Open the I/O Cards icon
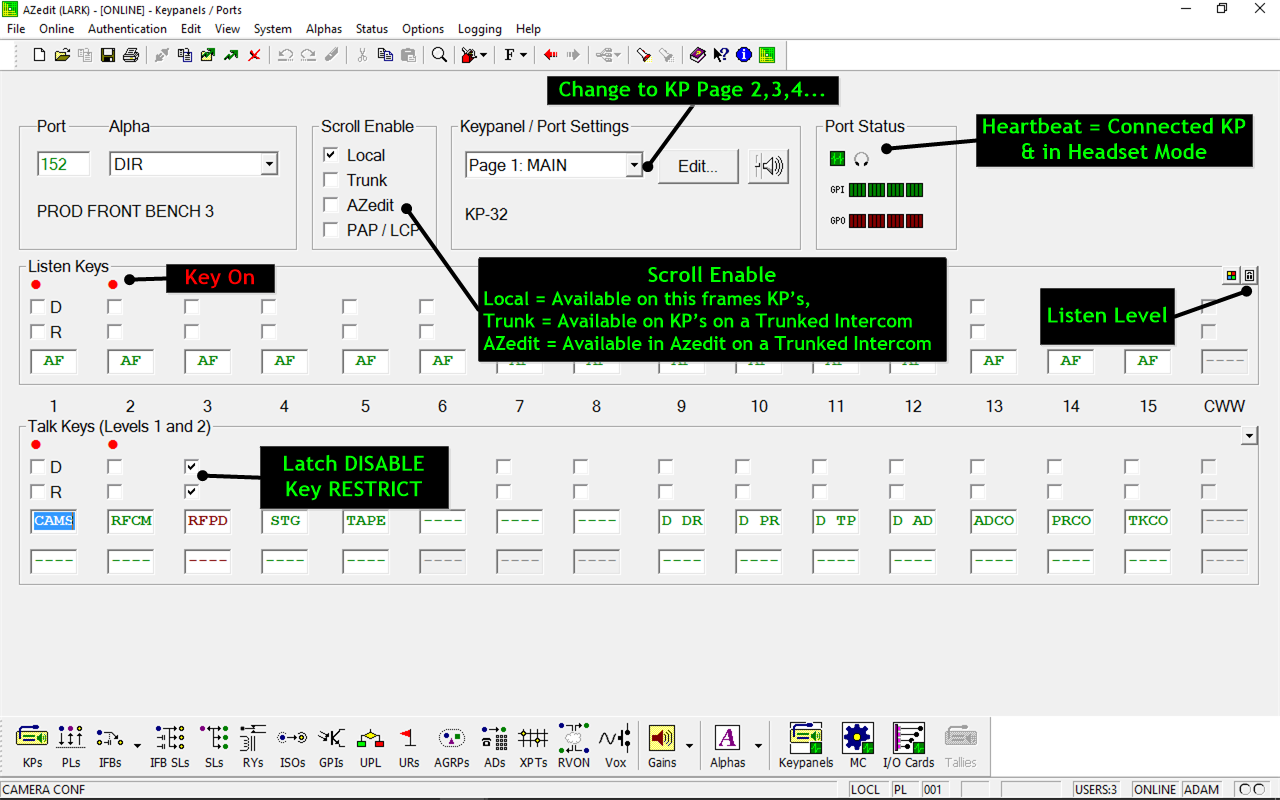 (908, 746)
